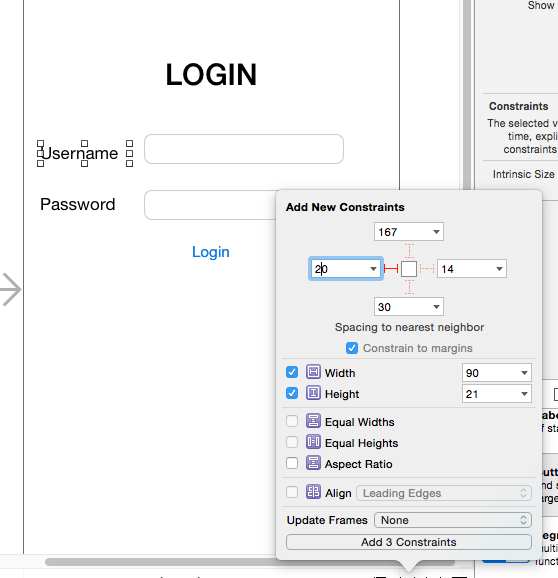Enable the Align checkbox

pyautogui.click(x=292, y=492)
